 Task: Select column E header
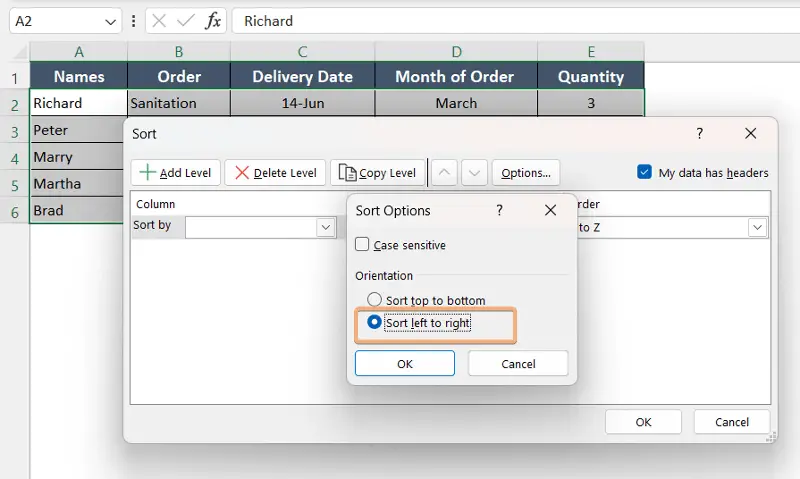point(591,52)
